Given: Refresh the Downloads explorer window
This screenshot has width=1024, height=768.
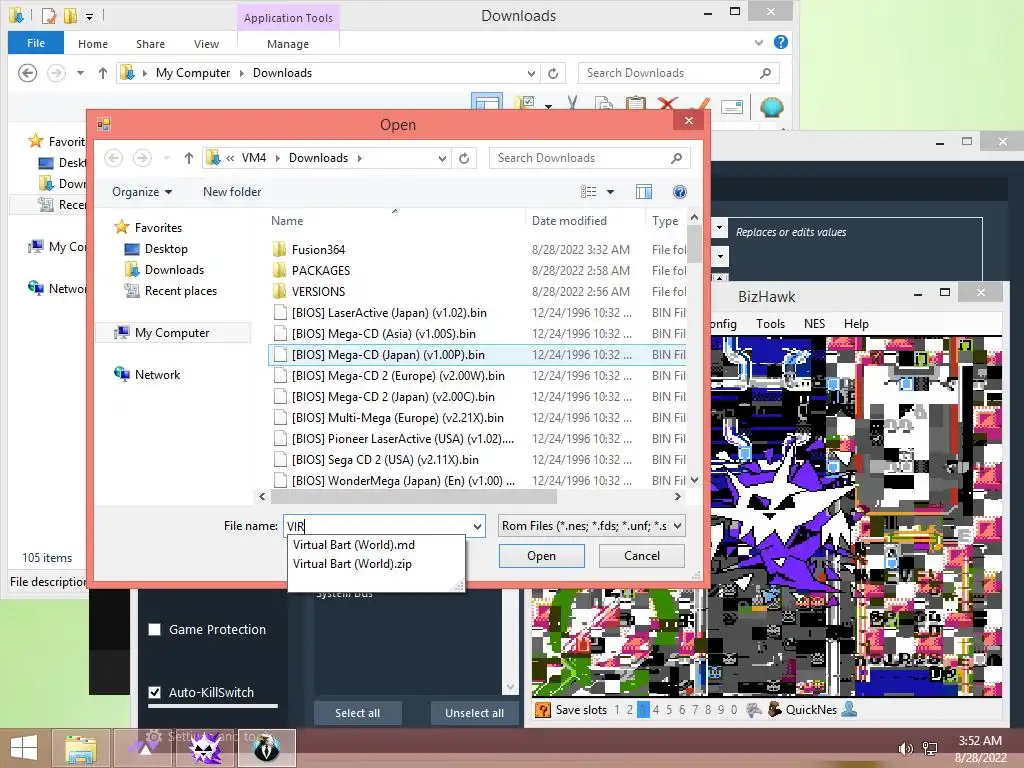Looking at the screenshot, I should coord(553,73).
